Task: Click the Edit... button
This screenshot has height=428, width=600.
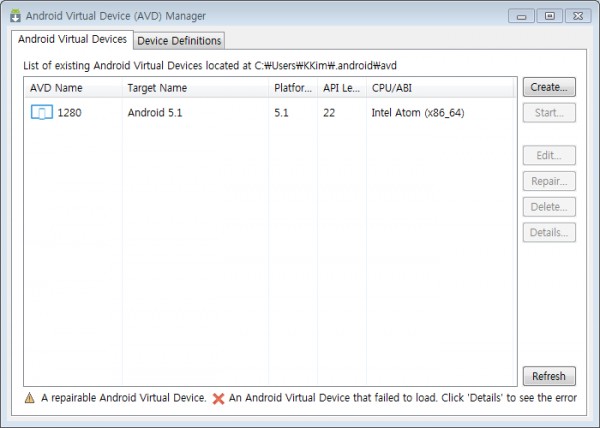Action: point(549,155)
